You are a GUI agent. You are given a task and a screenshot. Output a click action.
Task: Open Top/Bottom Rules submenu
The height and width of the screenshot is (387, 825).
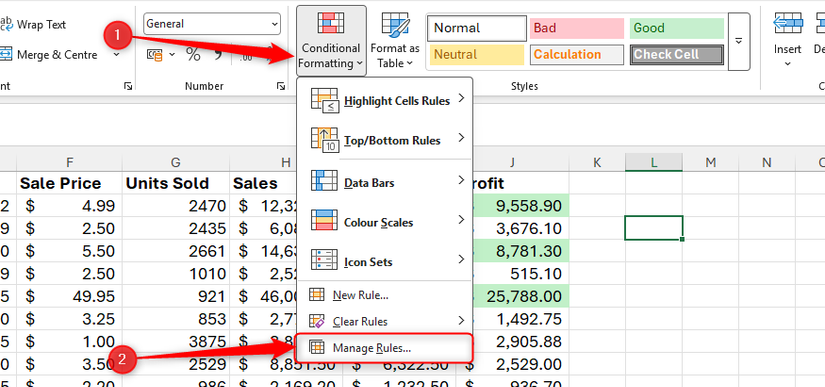(385, 140)
